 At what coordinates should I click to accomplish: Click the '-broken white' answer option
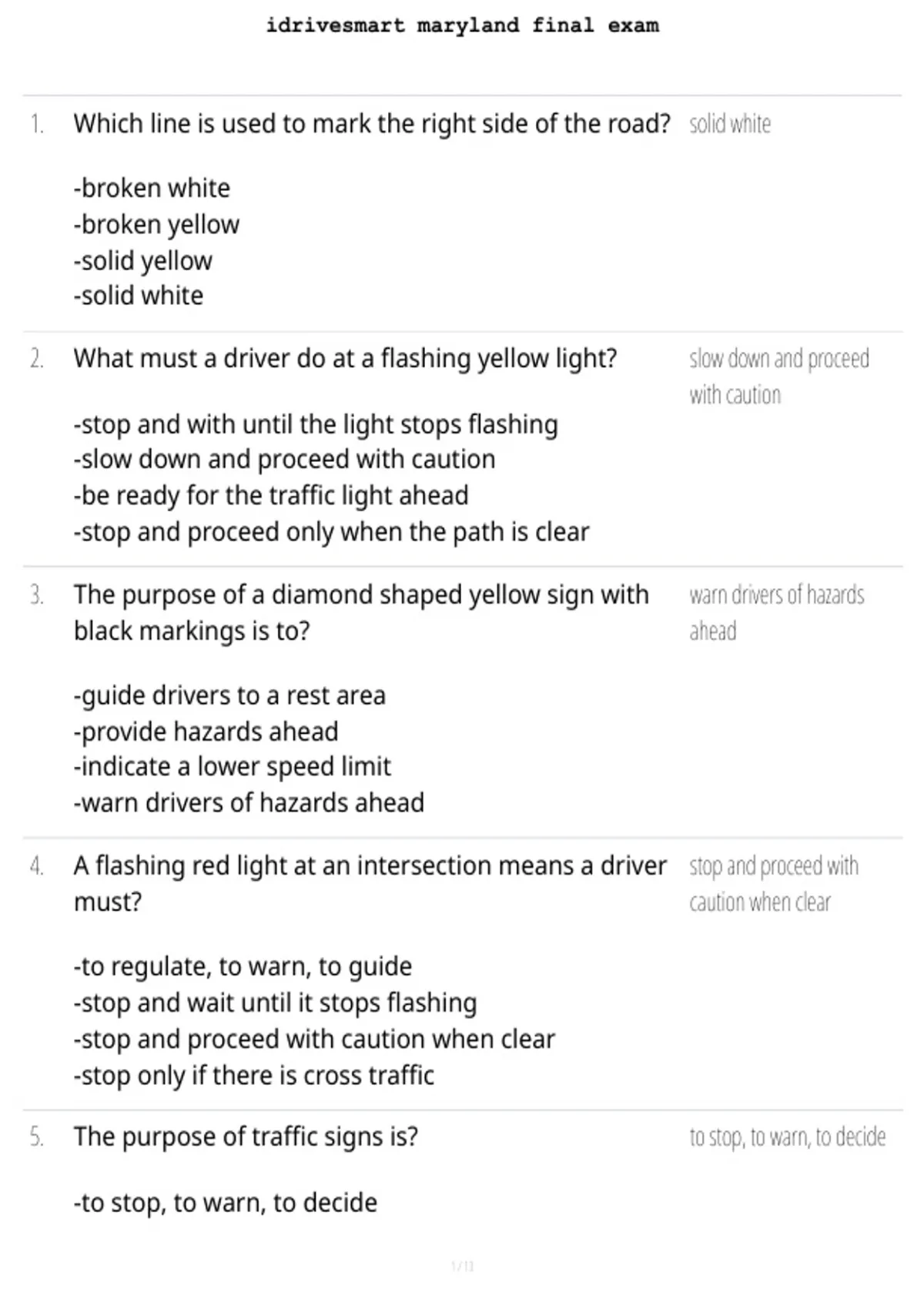point(152,188)
